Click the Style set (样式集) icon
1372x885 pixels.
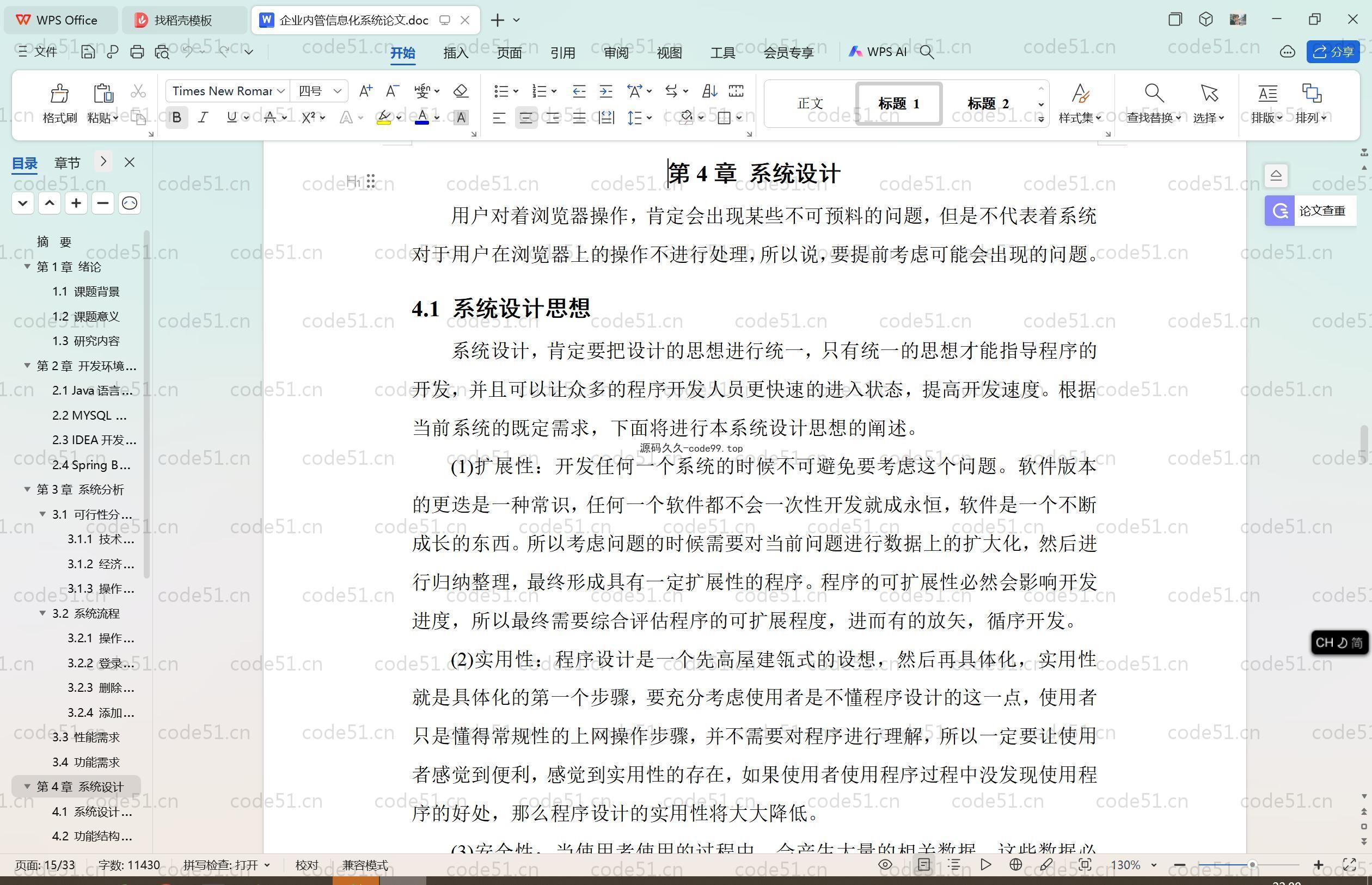pyautogui.click(x=1080, y=93)
